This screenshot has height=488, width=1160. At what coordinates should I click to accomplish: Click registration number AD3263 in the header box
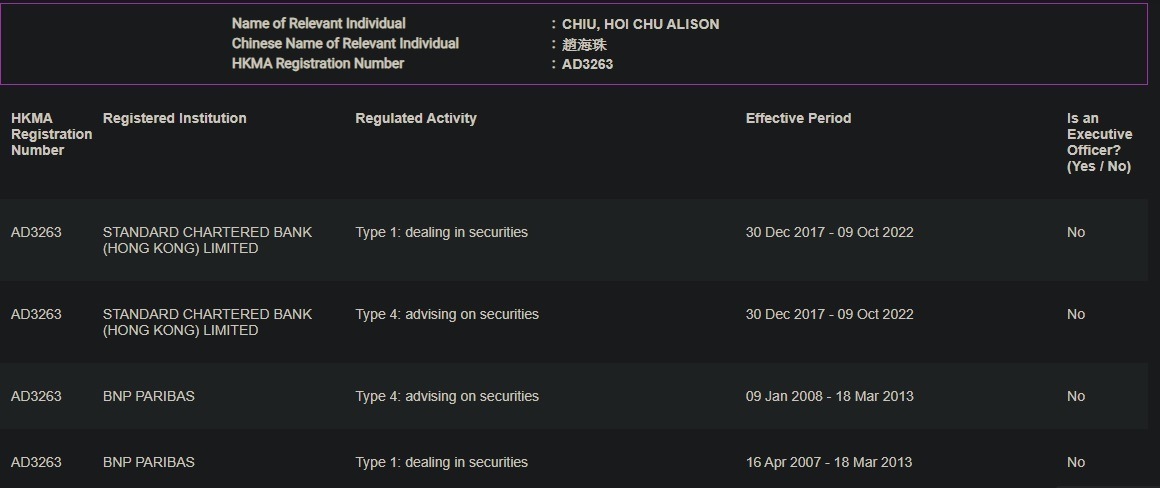[x=587, y=64]
